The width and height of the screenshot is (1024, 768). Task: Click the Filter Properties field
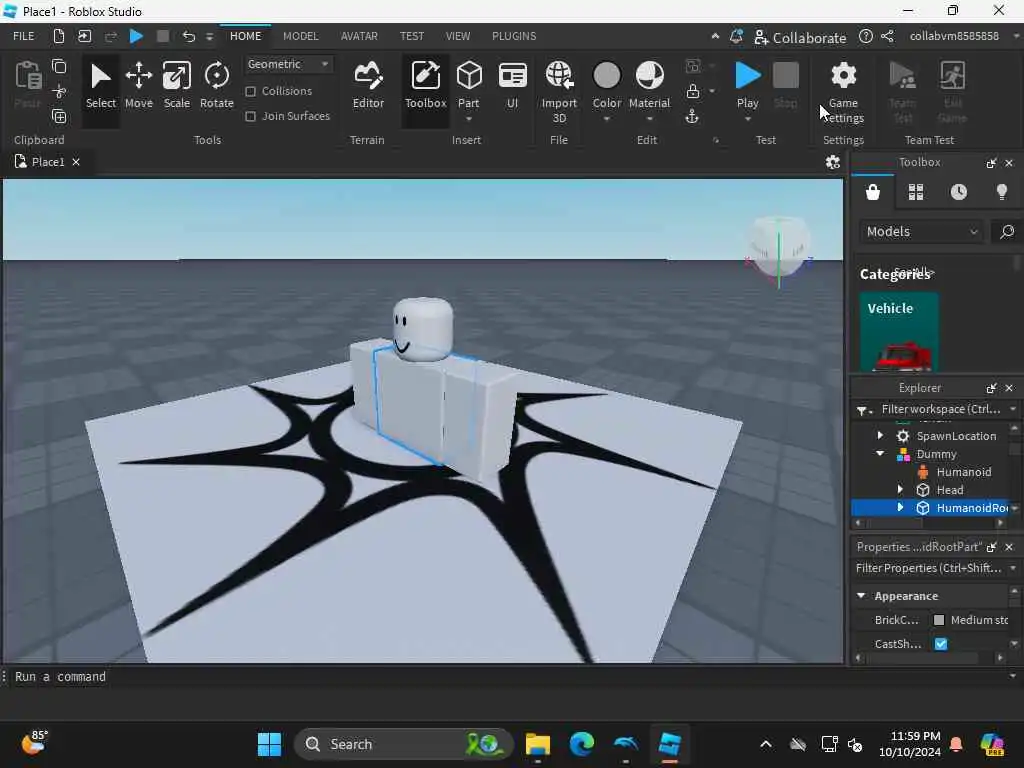click(928, 568)
